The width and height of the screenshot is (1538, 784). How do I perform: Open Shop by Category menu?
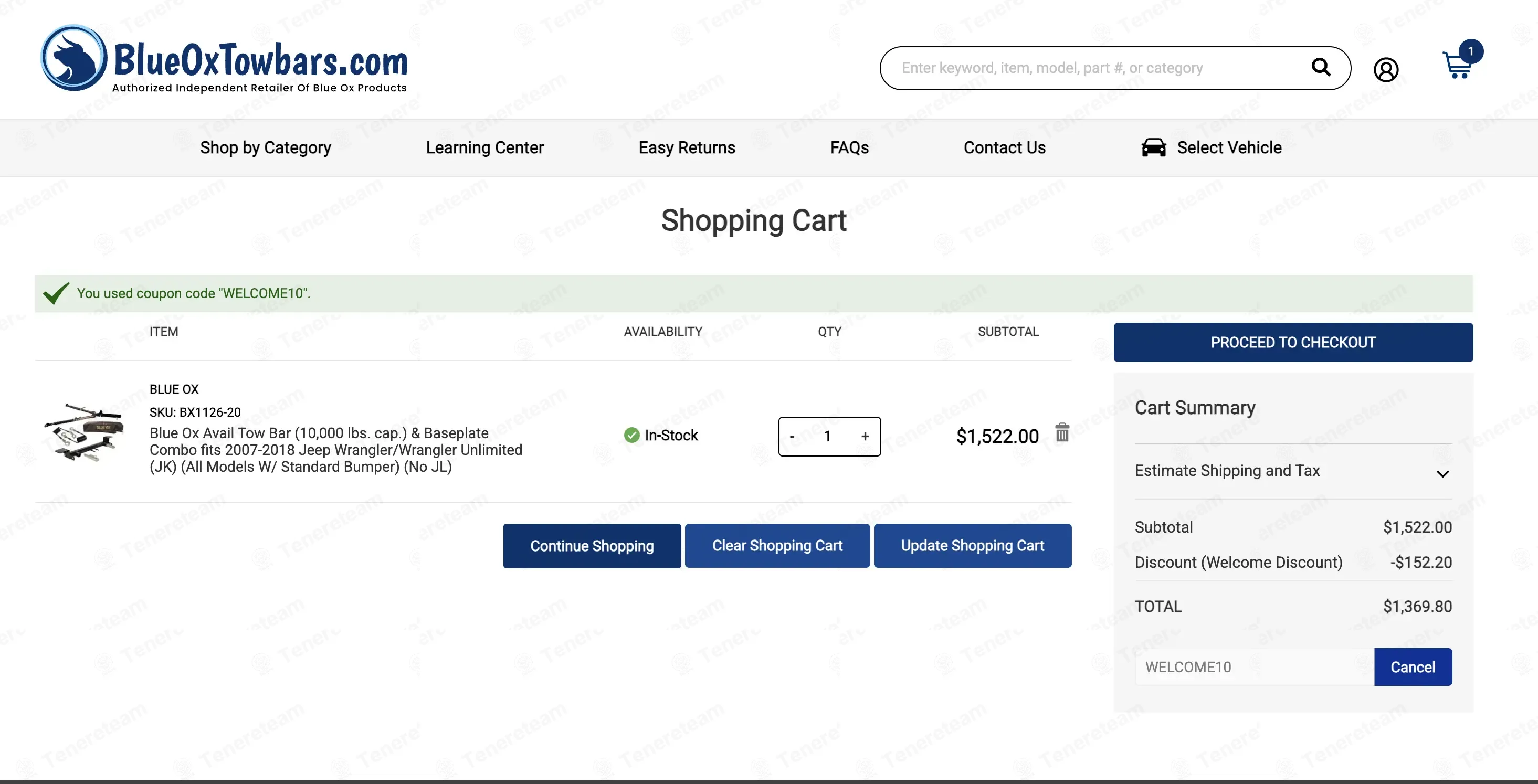pyautogui.click(x=265, y=147)
